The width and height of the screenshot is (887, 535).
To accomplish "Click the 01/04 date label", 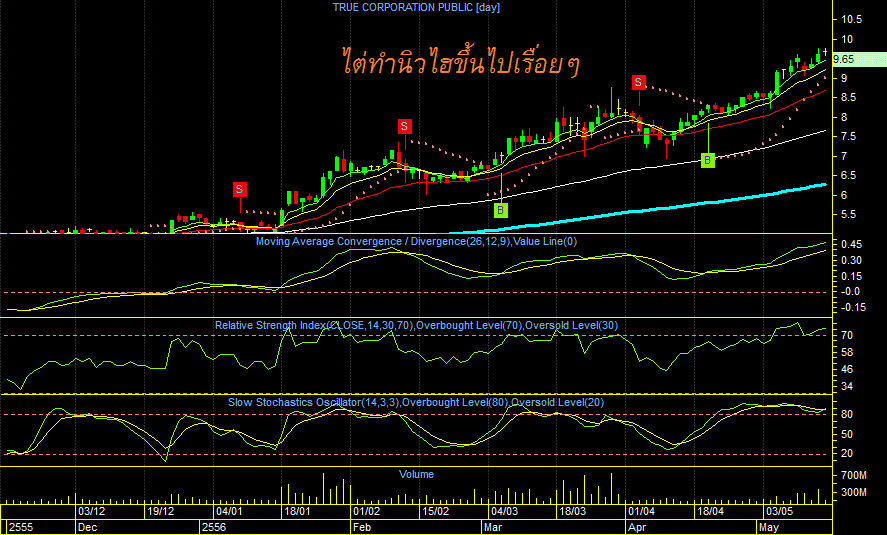I will coord(641,512).
